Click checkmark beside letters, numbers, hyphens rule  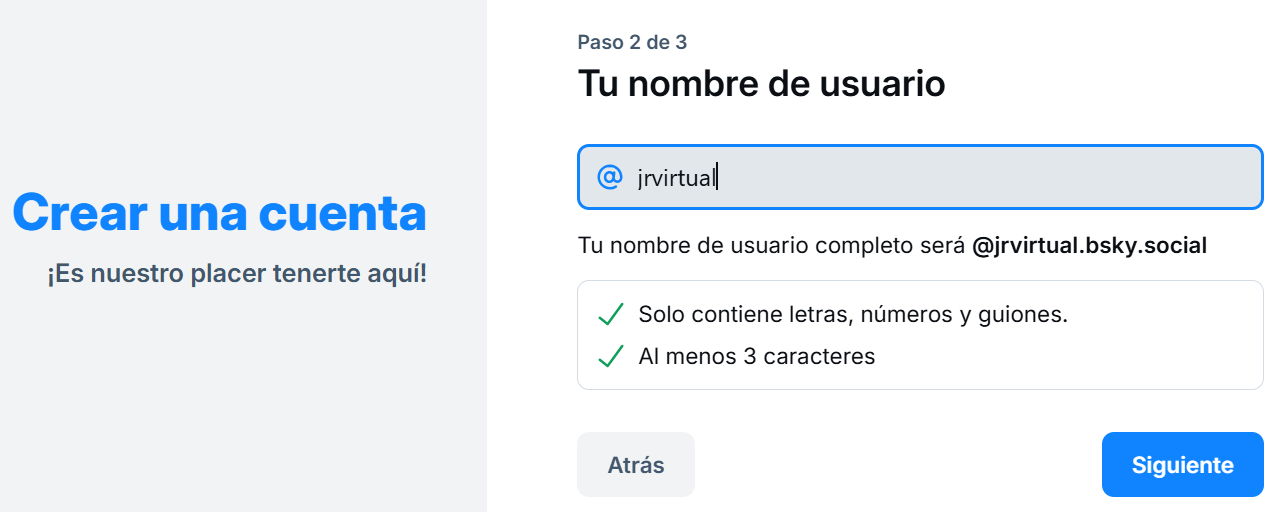click(x=610, y=315)
